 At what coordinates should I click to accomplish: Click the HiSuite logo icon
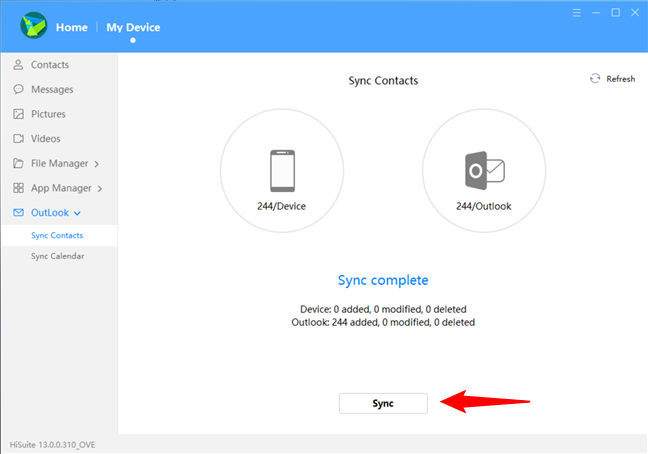(x=34, y=25)
